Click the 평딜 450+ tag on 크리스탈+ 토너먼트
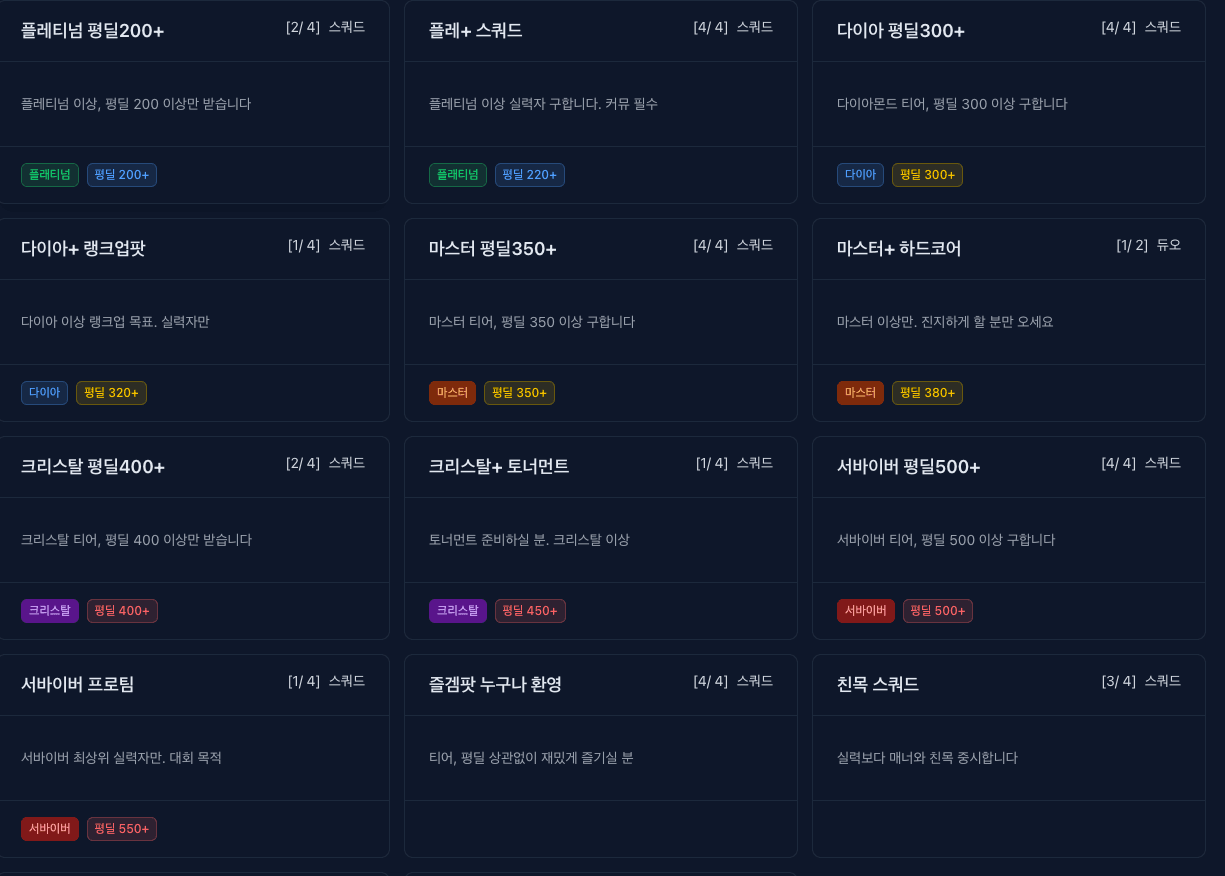The width and height of the screenshot is (1225, 876). point(530,610)
